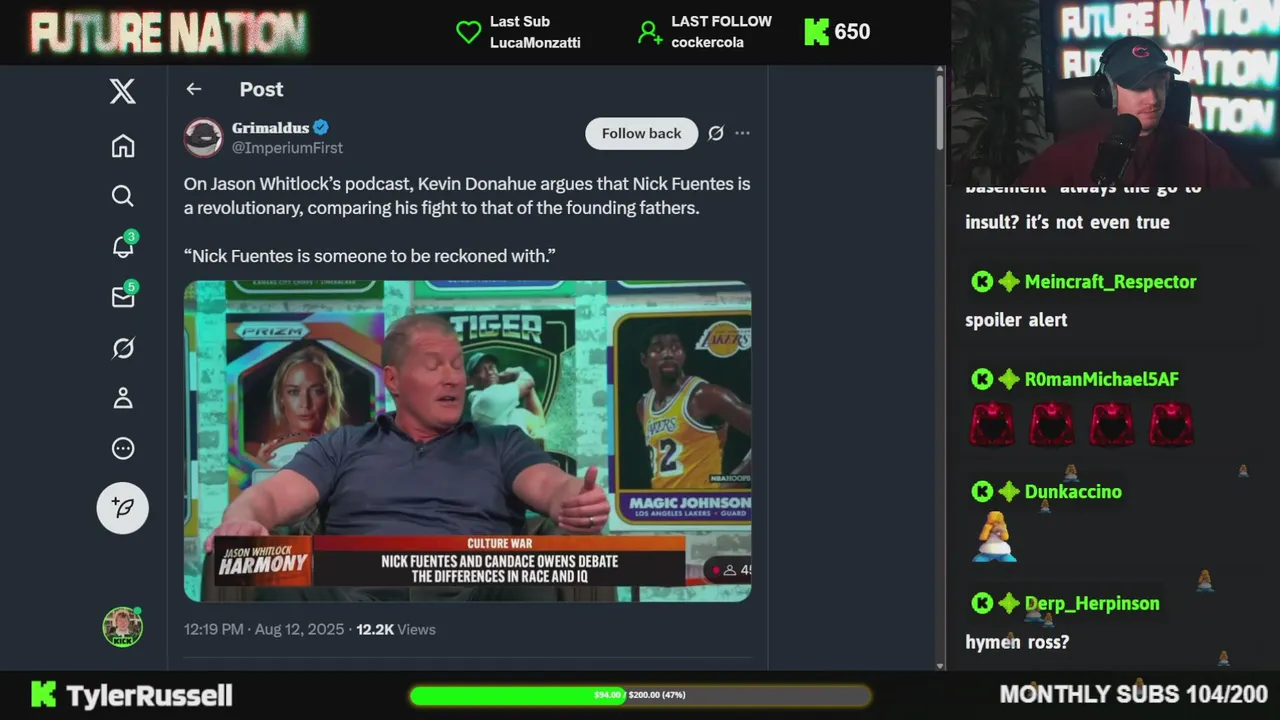Go to Home via house icon
The width and height of the screenshot is (1280, 720).
tap(122, 146)
